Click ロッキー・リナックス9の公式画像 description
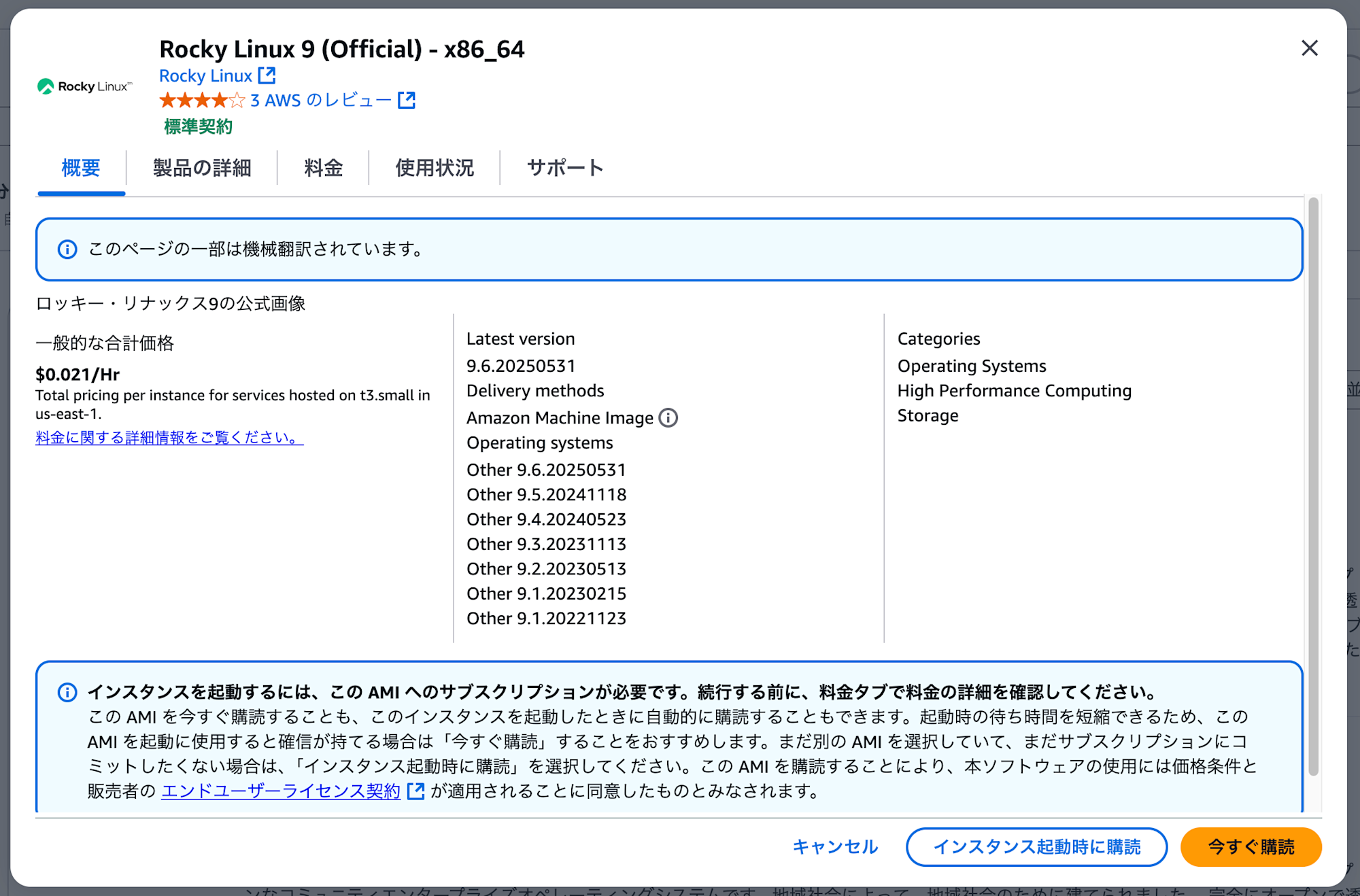The width and height of the screenshot is (1360, 896). (171, 303)
